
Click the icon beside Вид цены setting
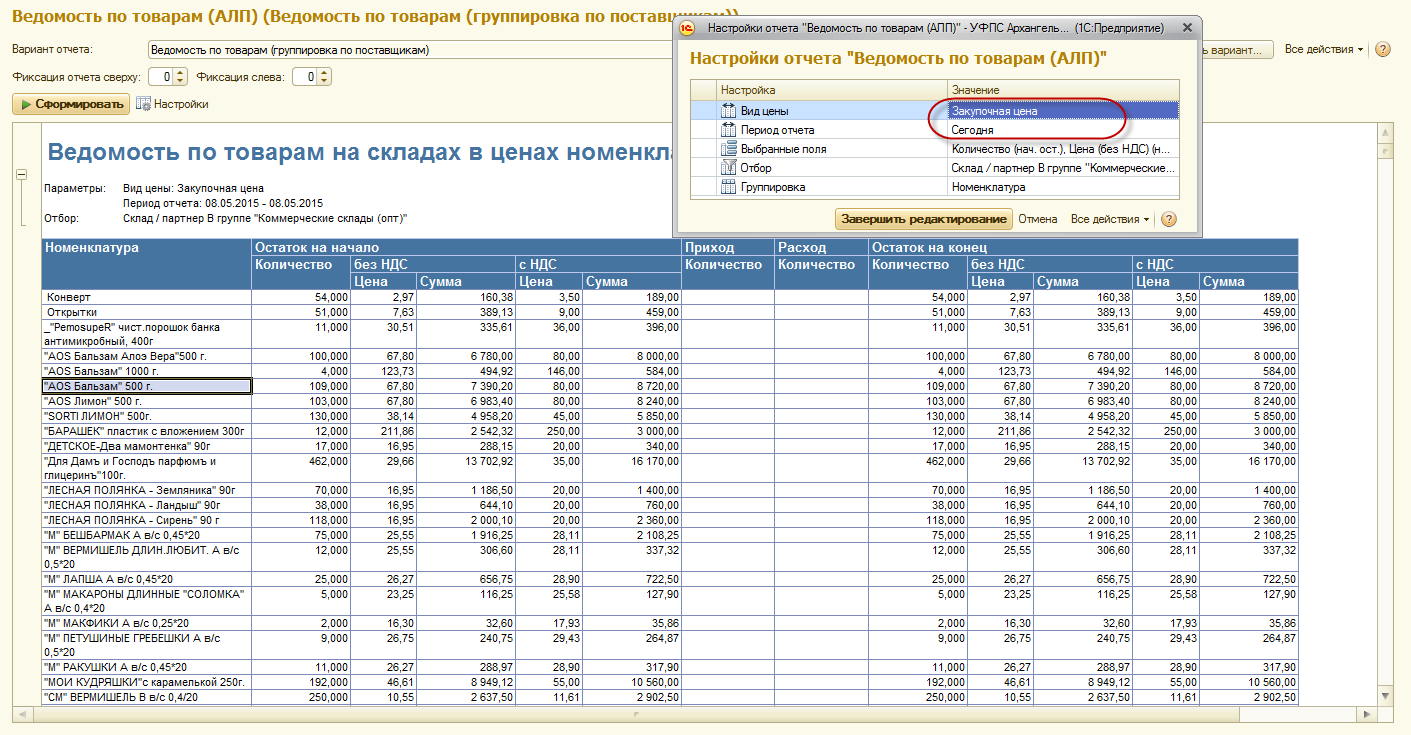coord(728,111)
